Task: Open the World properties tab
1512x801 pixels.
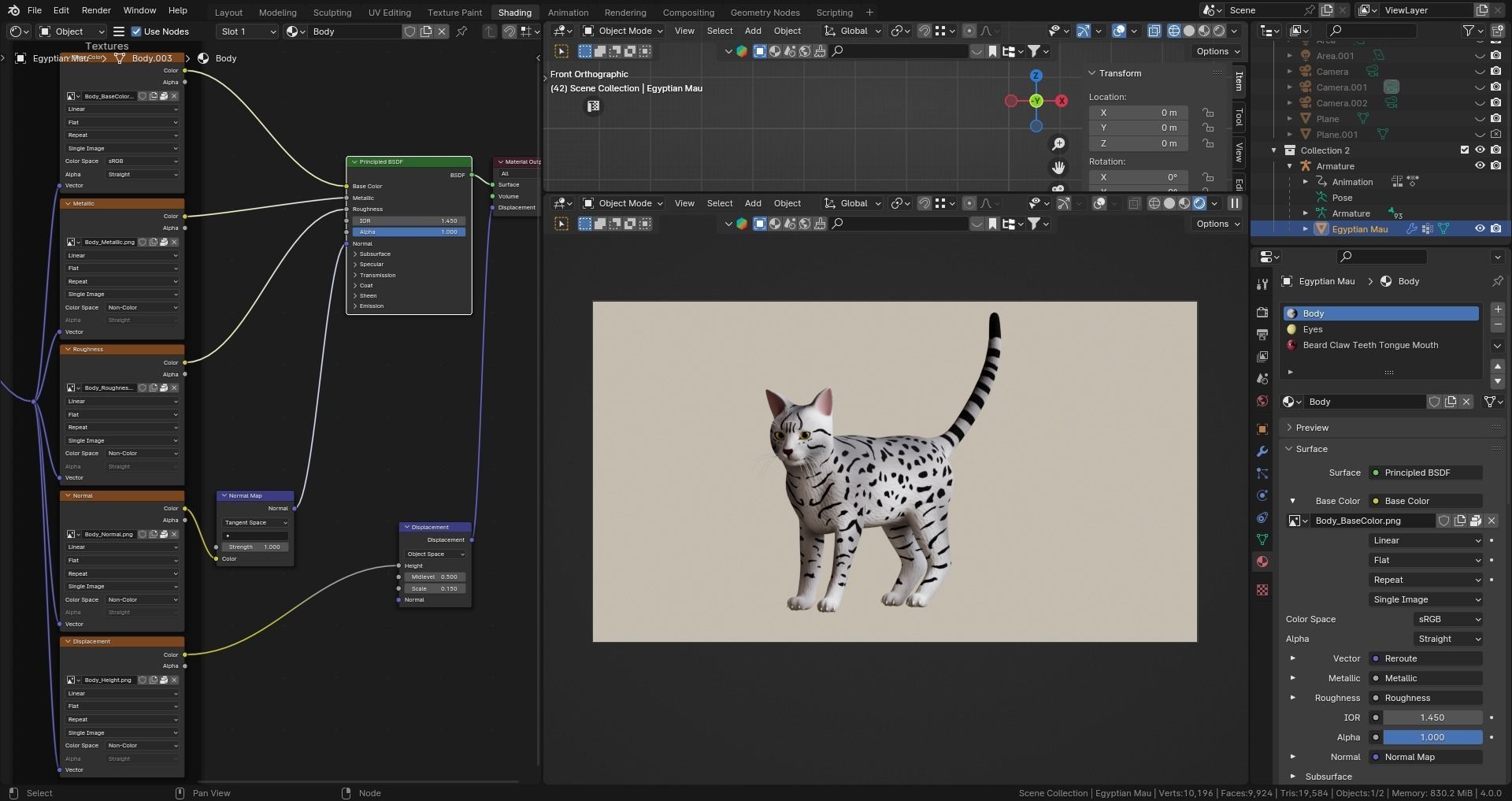Action: pyautogui.click(x=1262, y=401)
